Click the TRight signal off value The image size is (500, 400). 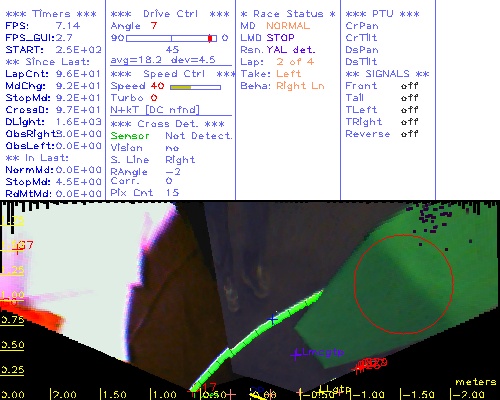coord(410,122)
